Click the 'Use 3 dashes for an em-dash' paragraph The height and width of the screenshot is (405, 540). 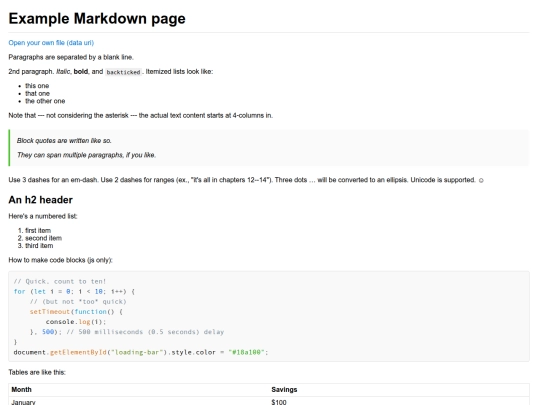246,180
